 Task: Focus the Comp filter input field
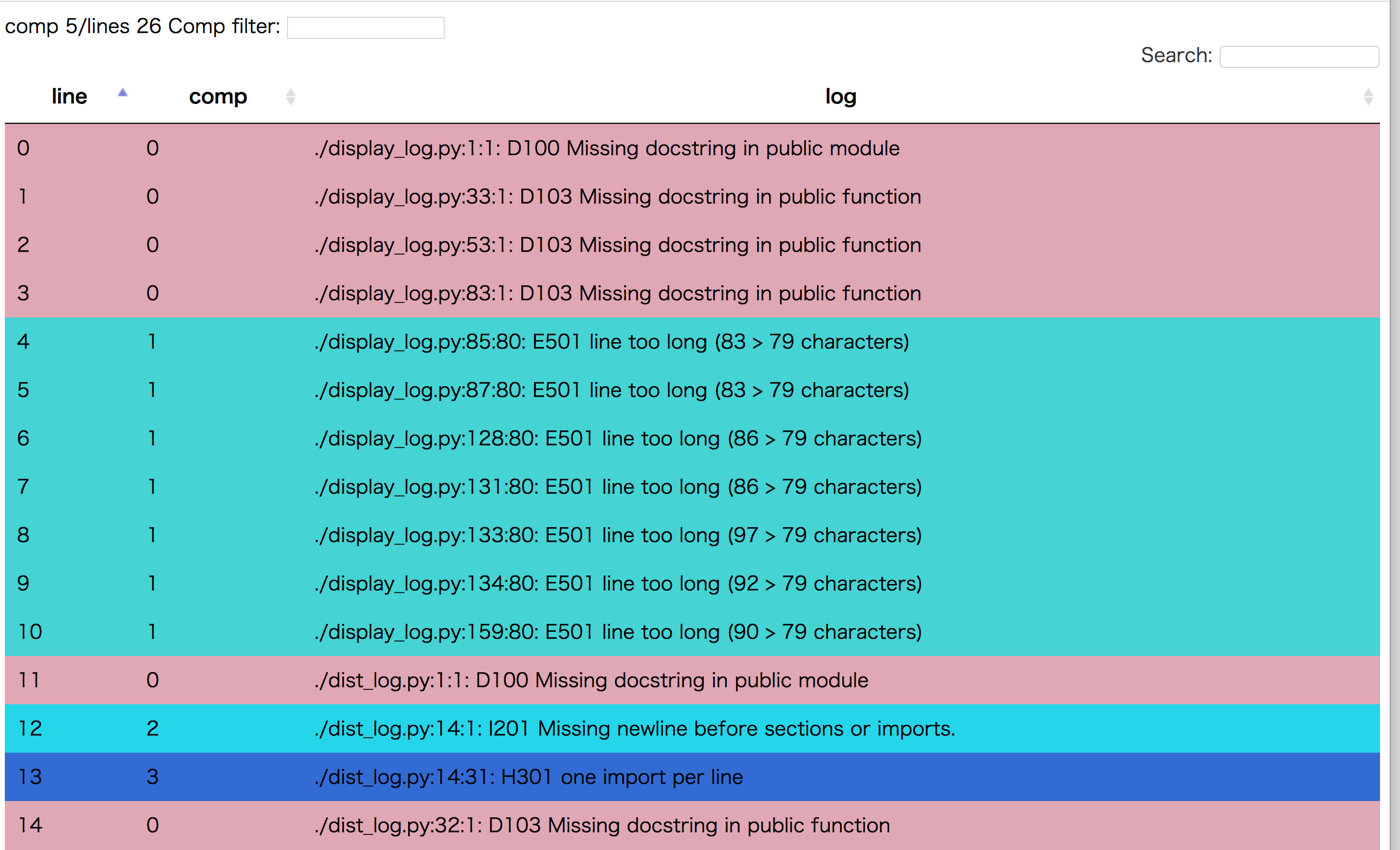click(x=365, y=28)
